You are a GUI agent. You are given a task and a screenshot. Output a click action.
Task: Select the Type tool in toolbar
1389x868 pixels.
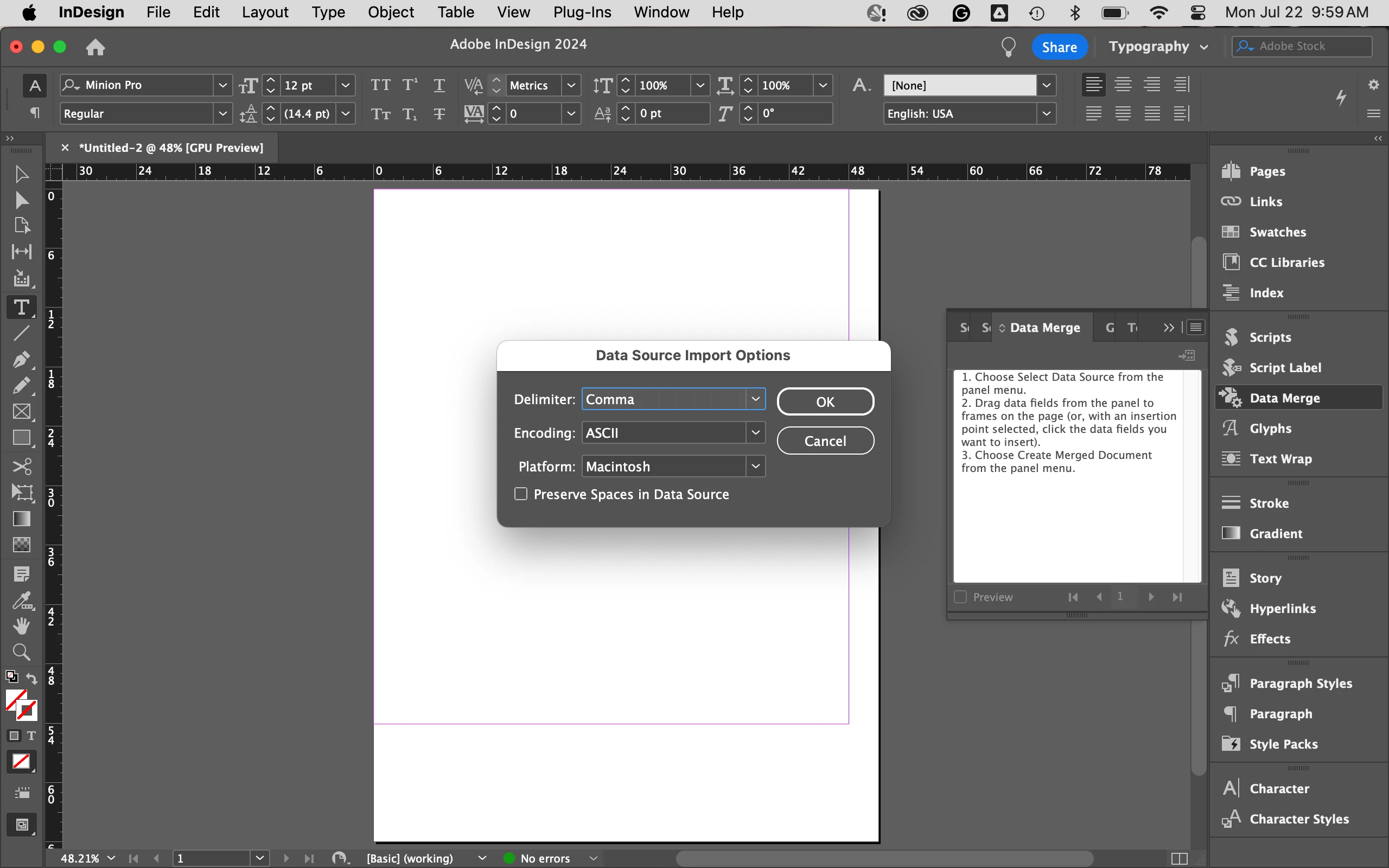coord(21,308)
